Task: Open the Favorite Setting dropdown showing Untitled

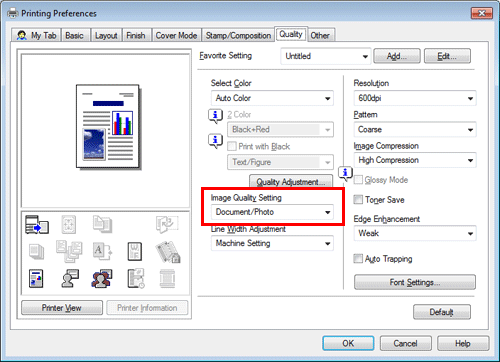Action: tap(326, 56)
